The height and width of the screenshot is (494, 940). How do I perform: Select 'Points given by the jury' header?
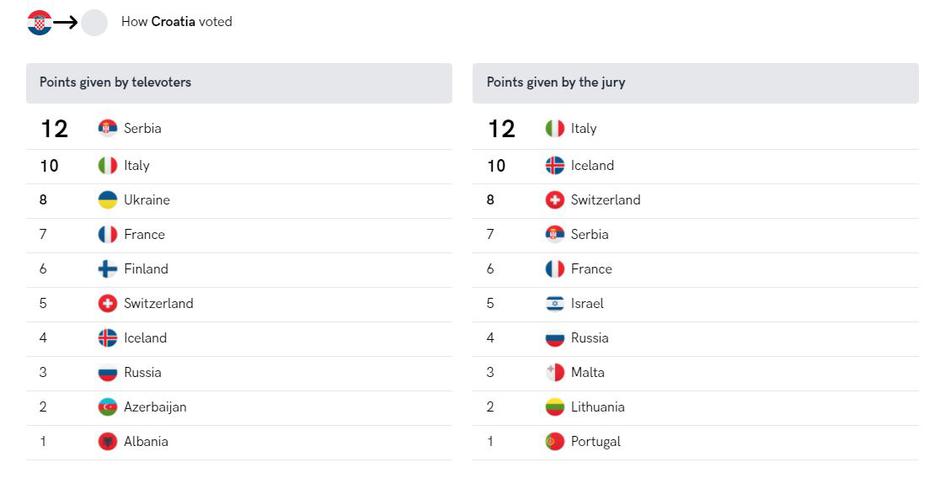coord(556,82)
